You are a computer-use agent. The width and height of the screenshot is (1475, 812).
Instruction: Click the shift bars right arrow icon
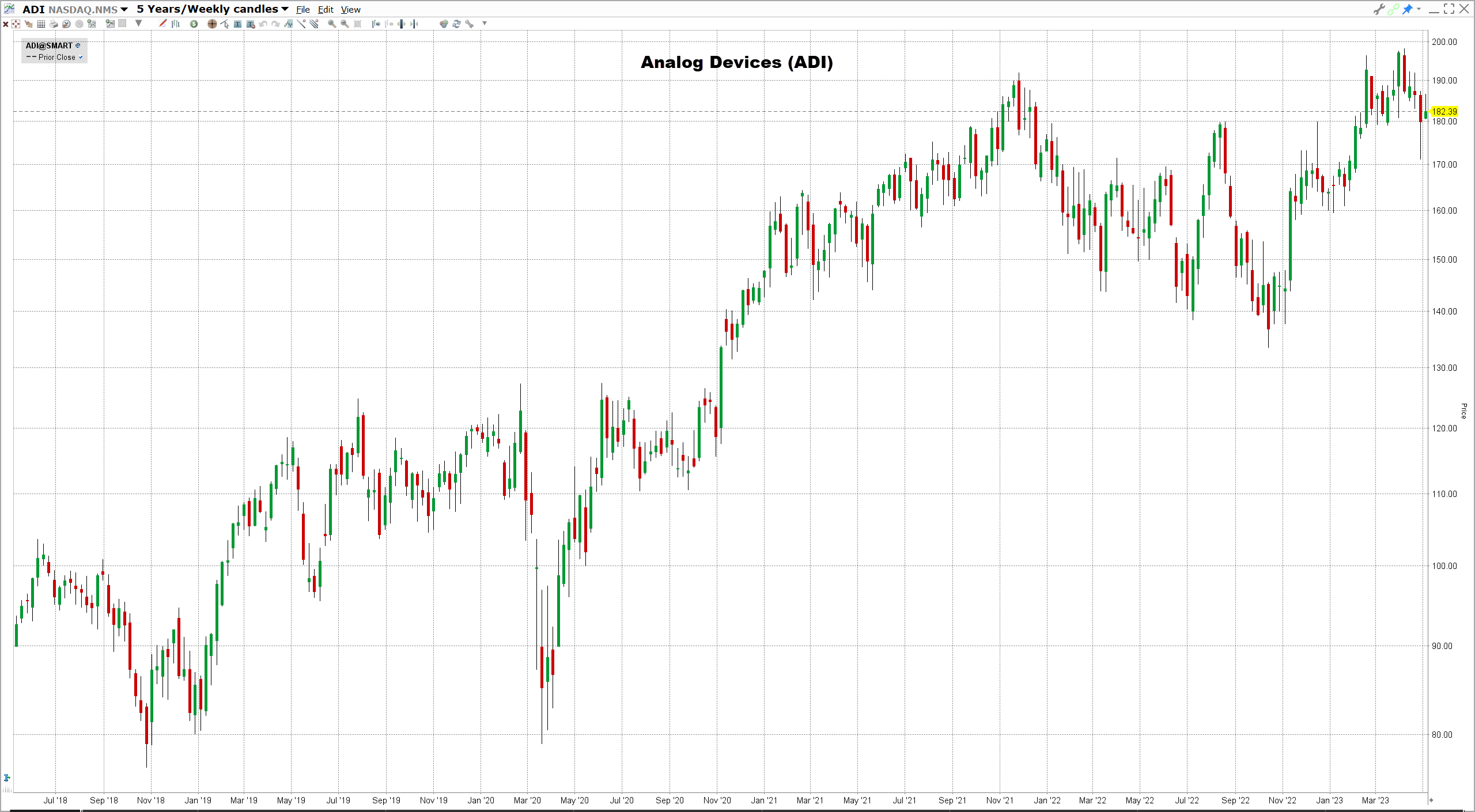pos(376,24)
